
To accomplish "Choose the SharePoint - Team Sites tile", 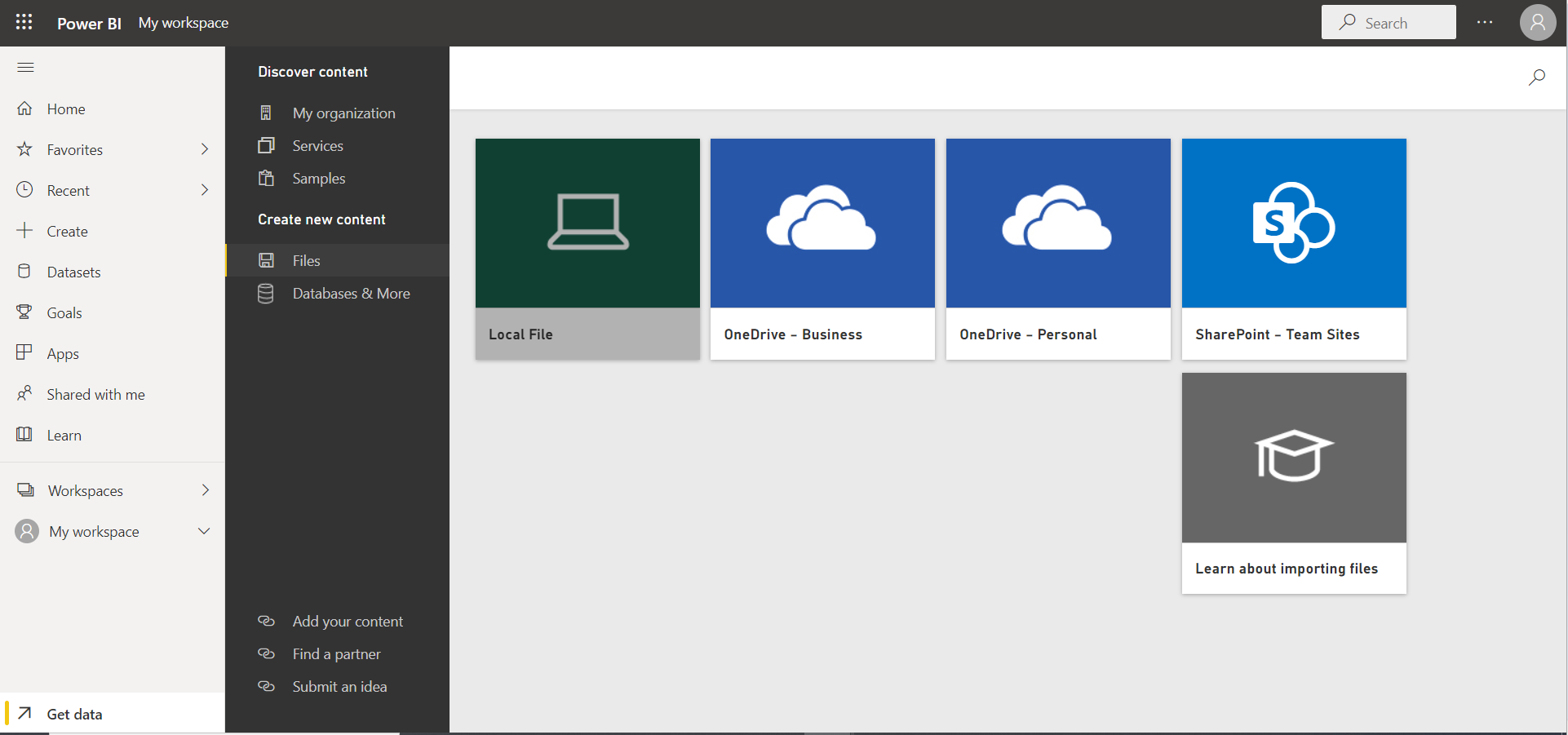I will pos(1294,249).
